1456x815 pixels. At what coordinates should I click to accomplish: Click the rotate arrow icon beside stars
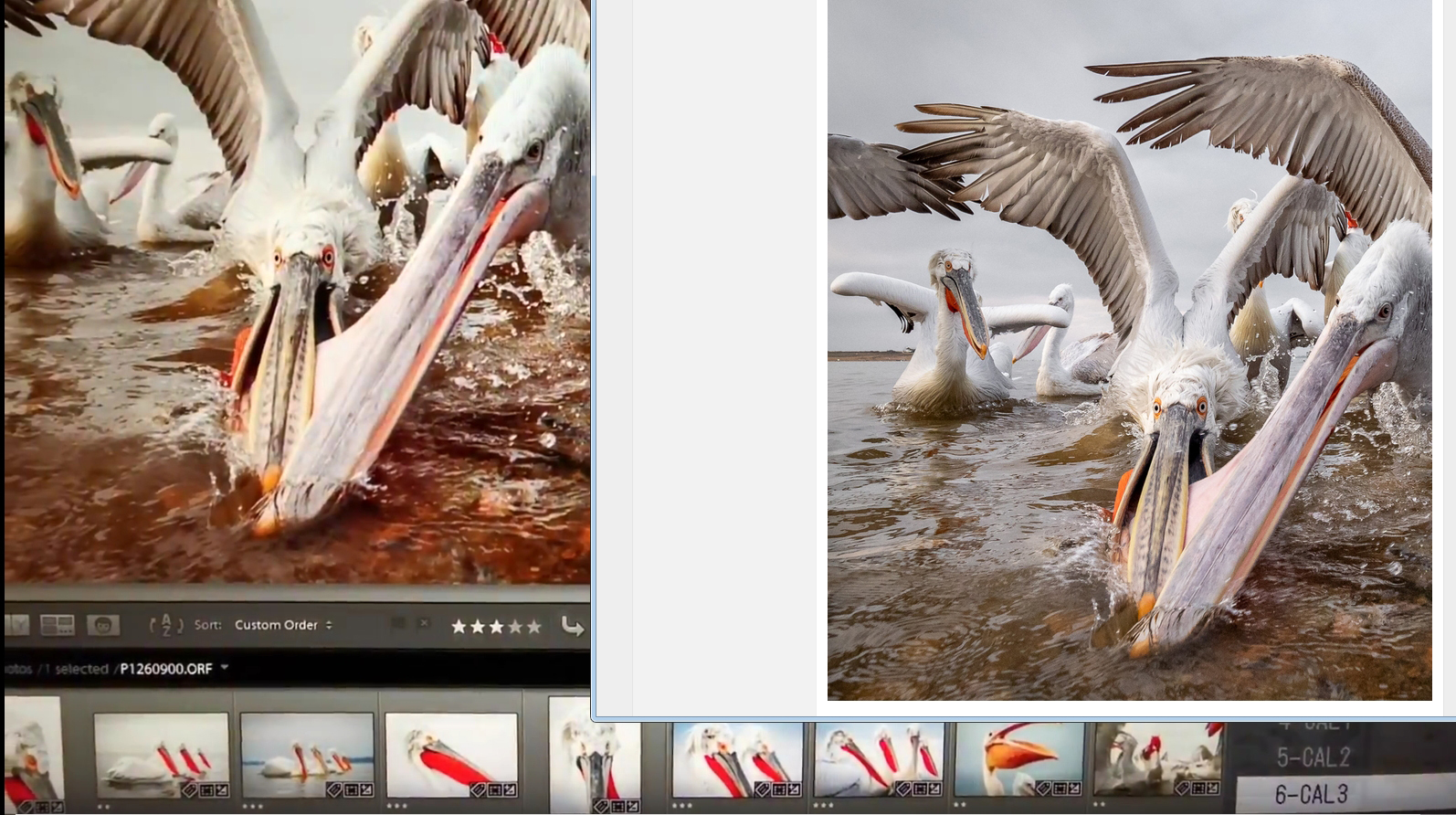click(572, 626)
